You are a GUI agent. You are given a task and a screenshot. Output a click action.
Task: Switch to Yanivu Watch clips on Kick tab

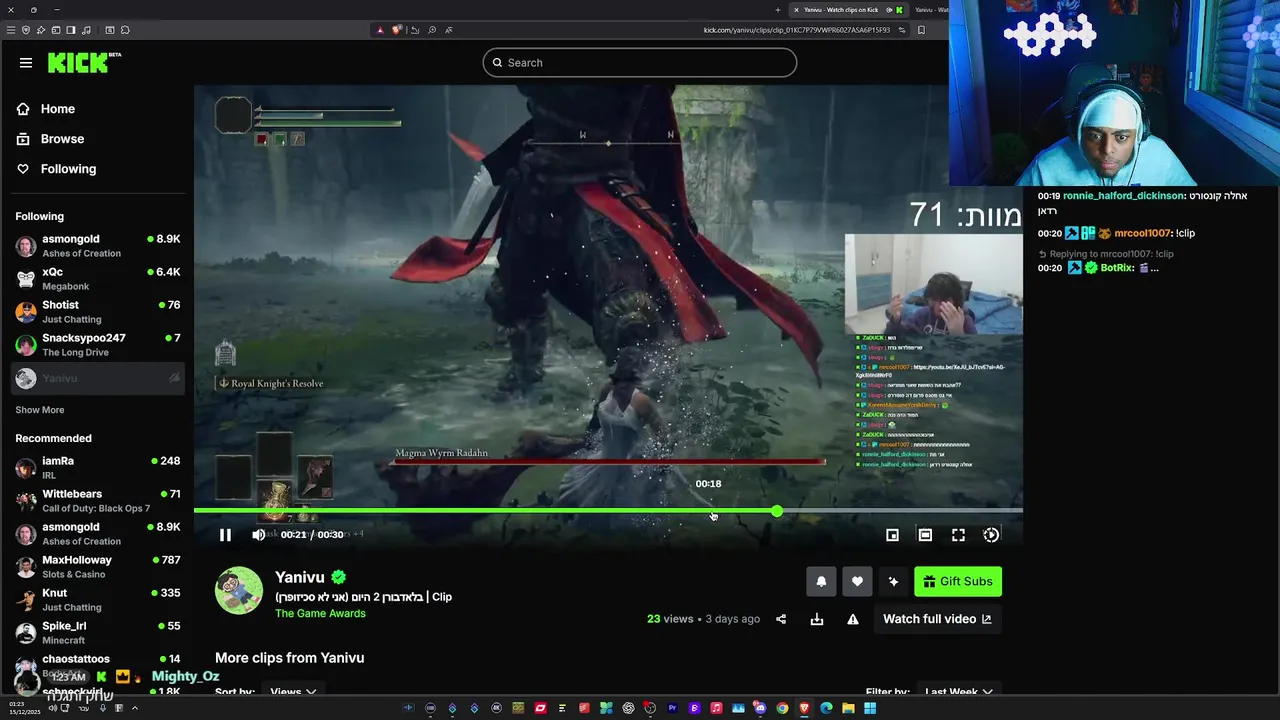pos(848,10)
